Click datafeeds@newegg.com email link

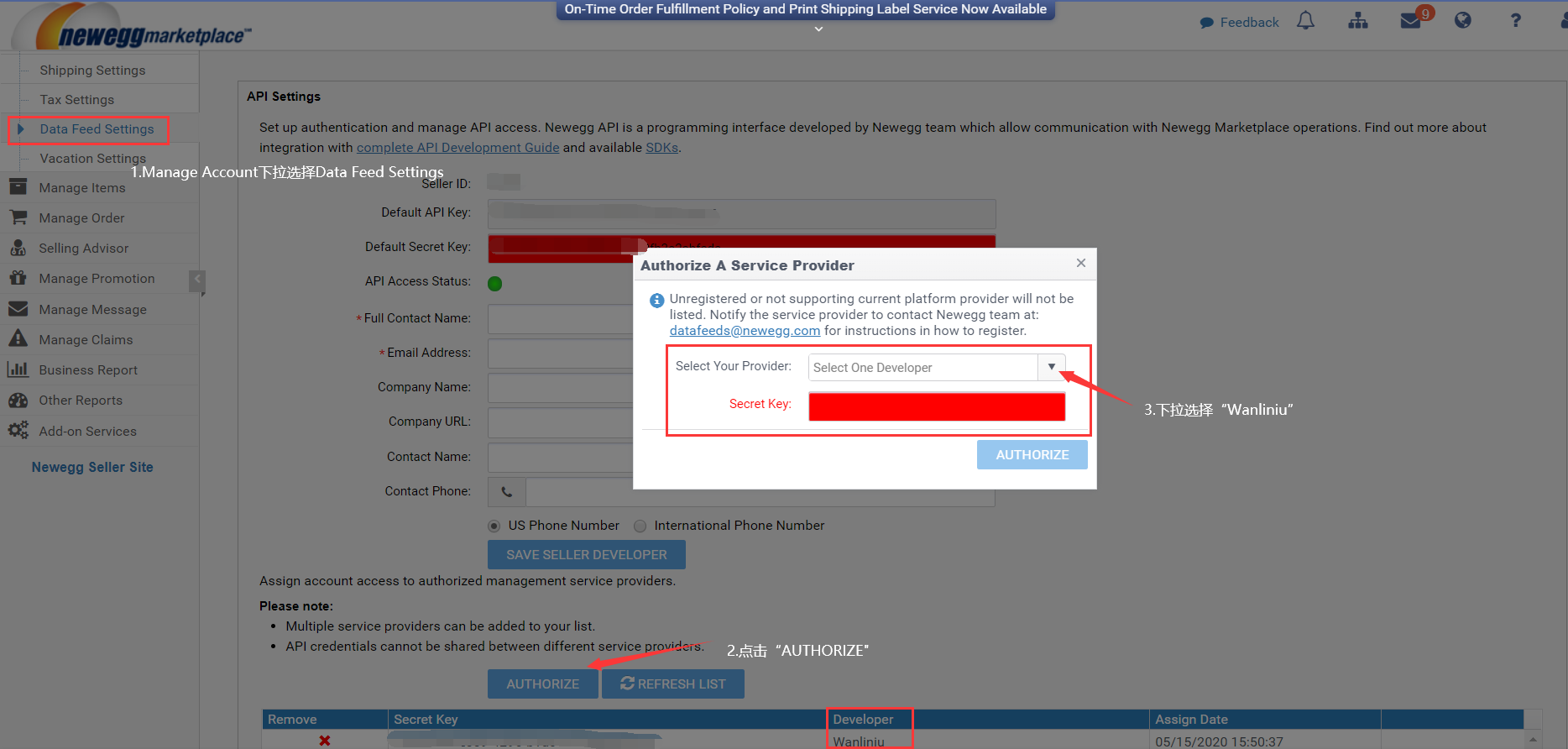745,331
